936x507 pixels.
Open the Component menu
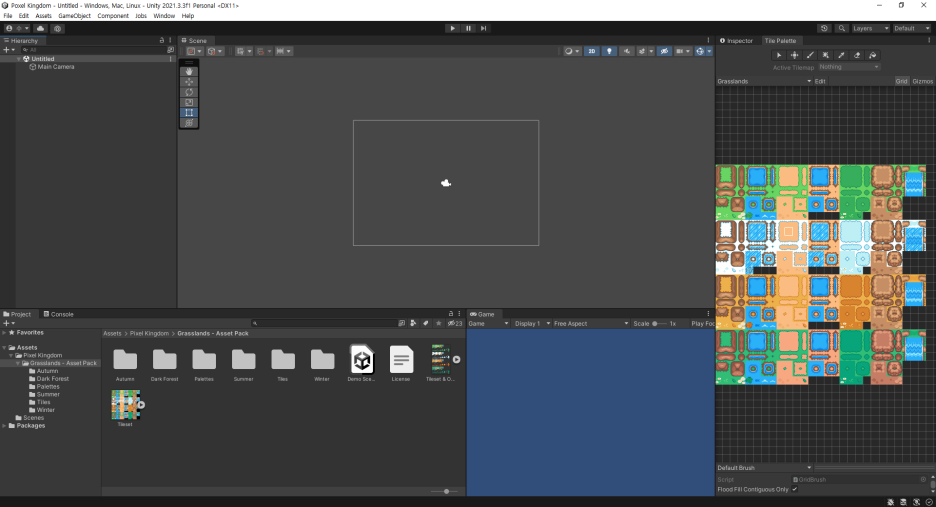pos(113,16)
